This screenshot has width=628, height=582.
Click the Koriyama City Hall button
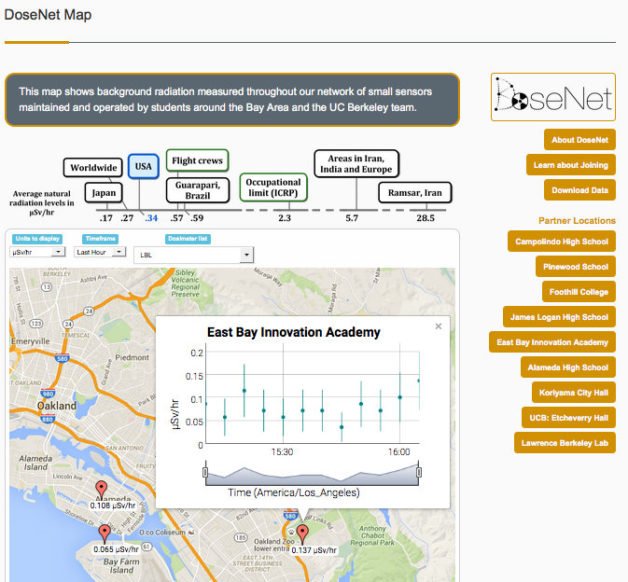pyautogui.click(x=574, y=393)
